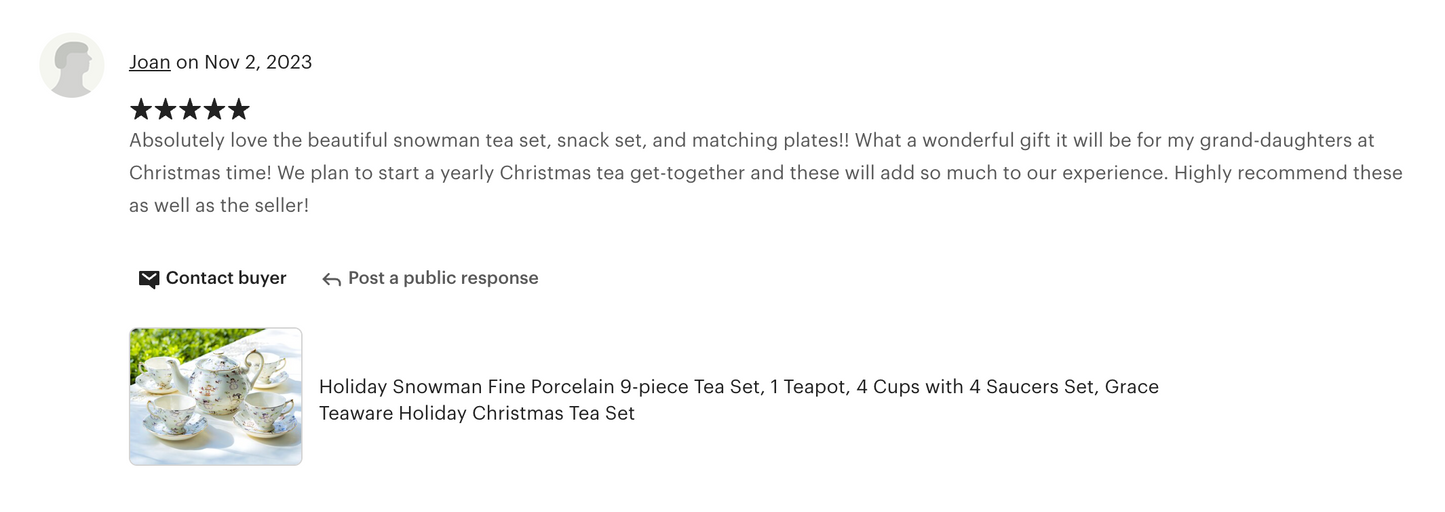1445x512 pixels.
Task: Click the third star of the rating
Action: (189, 109)
